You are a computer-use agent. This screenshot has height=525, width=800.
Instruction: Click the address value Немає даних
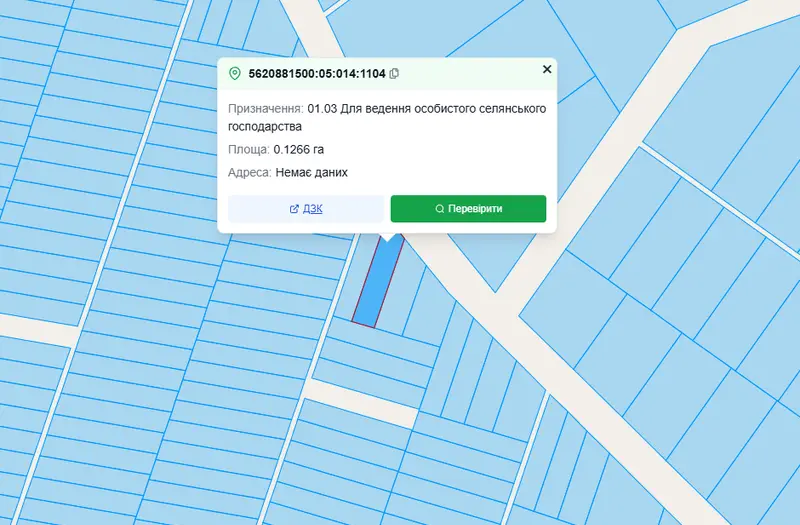pos(311,172)
